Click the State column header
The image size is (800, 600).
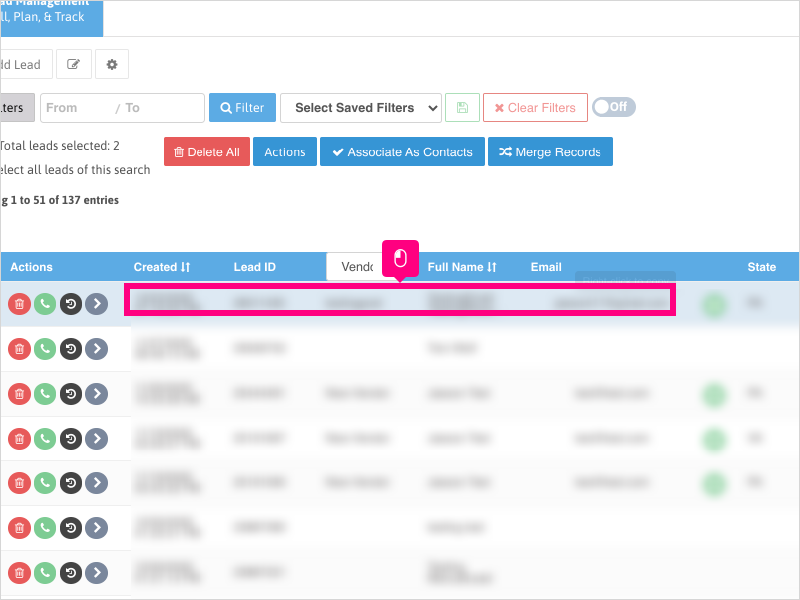(761, 267)
